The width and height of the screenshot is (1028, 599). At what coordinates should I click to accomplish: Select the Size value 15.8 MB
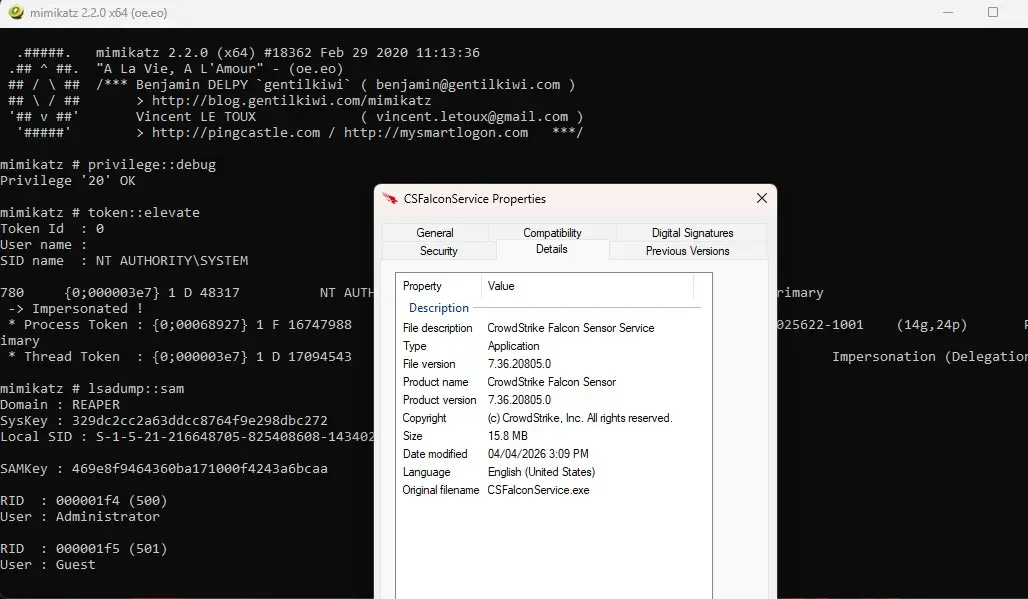point(507,436)
